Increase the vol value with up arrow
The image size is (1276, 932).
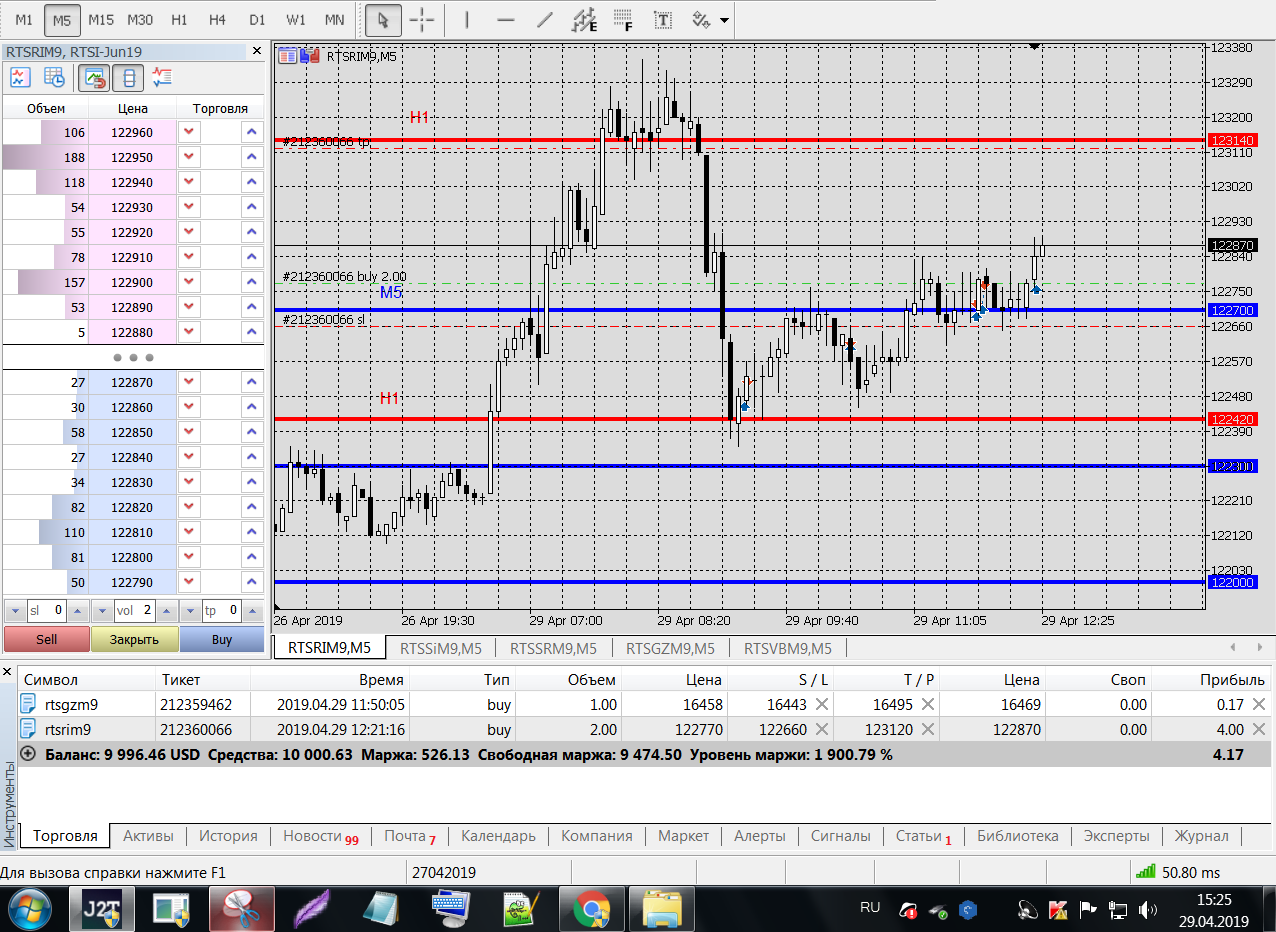[169, 610]
